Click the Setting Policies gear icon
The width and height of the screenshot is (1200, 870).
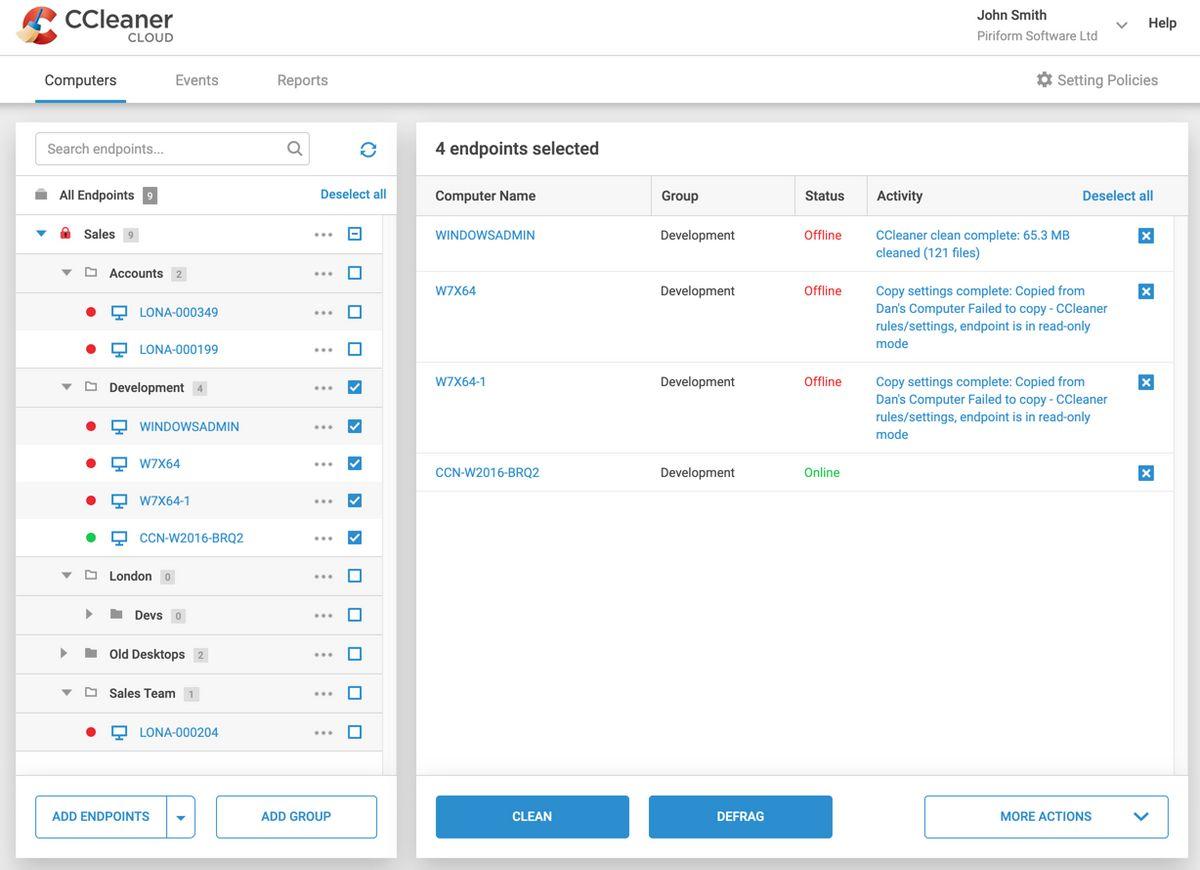[x=1044, y=80]
